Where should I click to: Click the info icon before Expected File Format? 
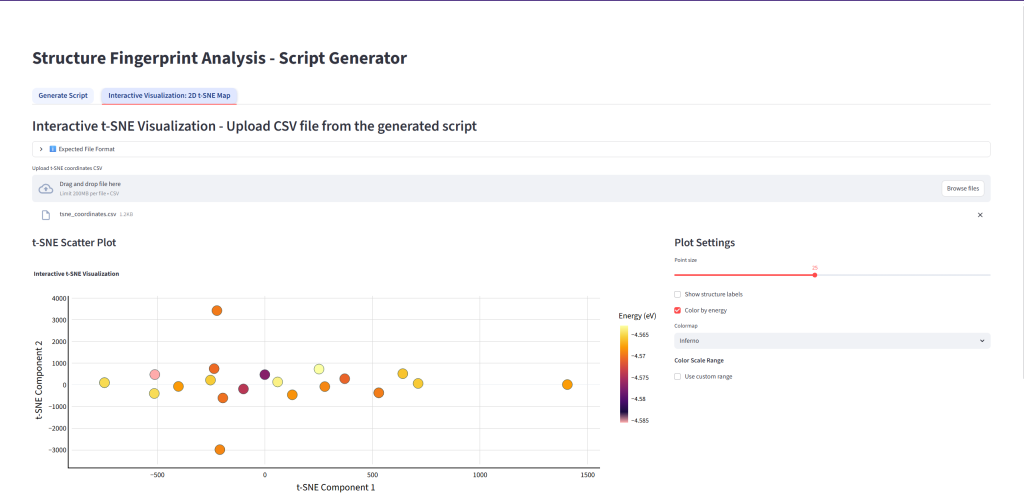[53, 149]
